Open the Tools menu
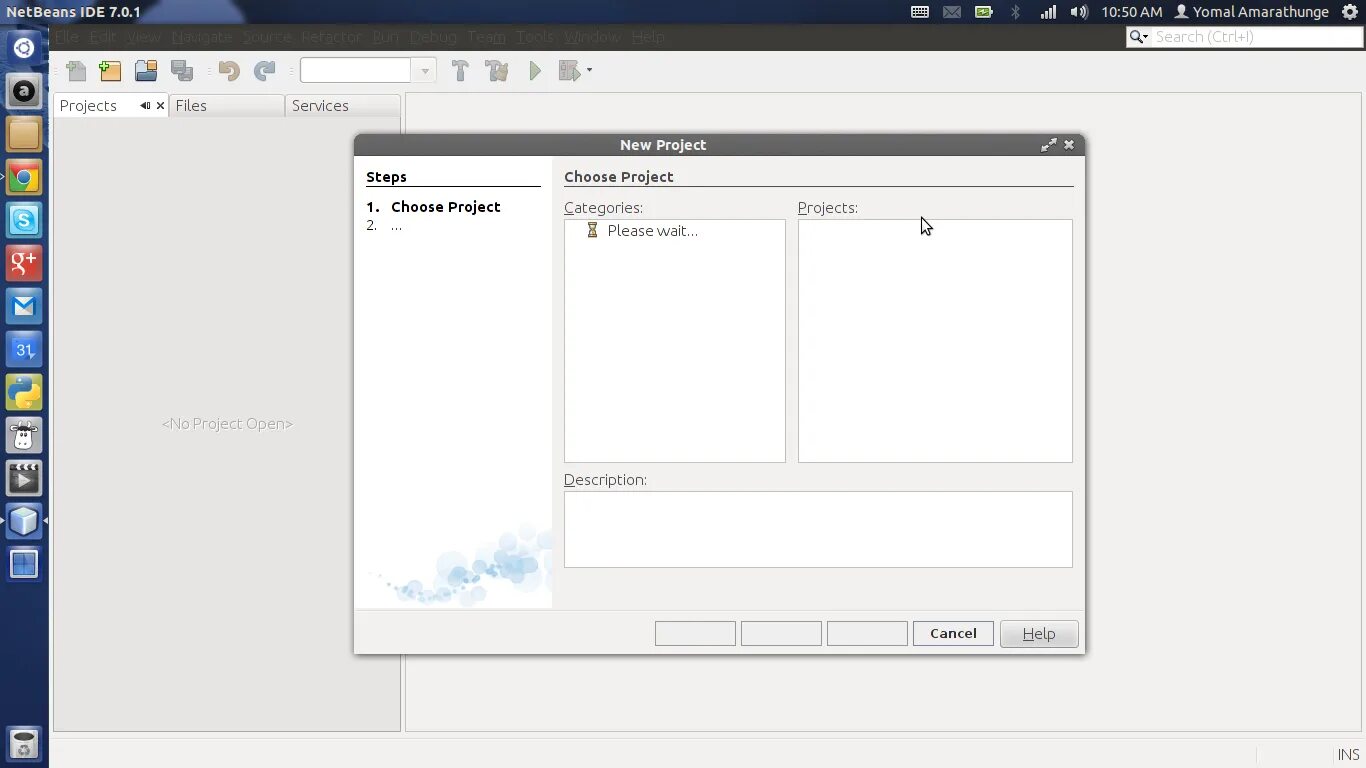This screenshot has width=1366, height=768. 535,37
